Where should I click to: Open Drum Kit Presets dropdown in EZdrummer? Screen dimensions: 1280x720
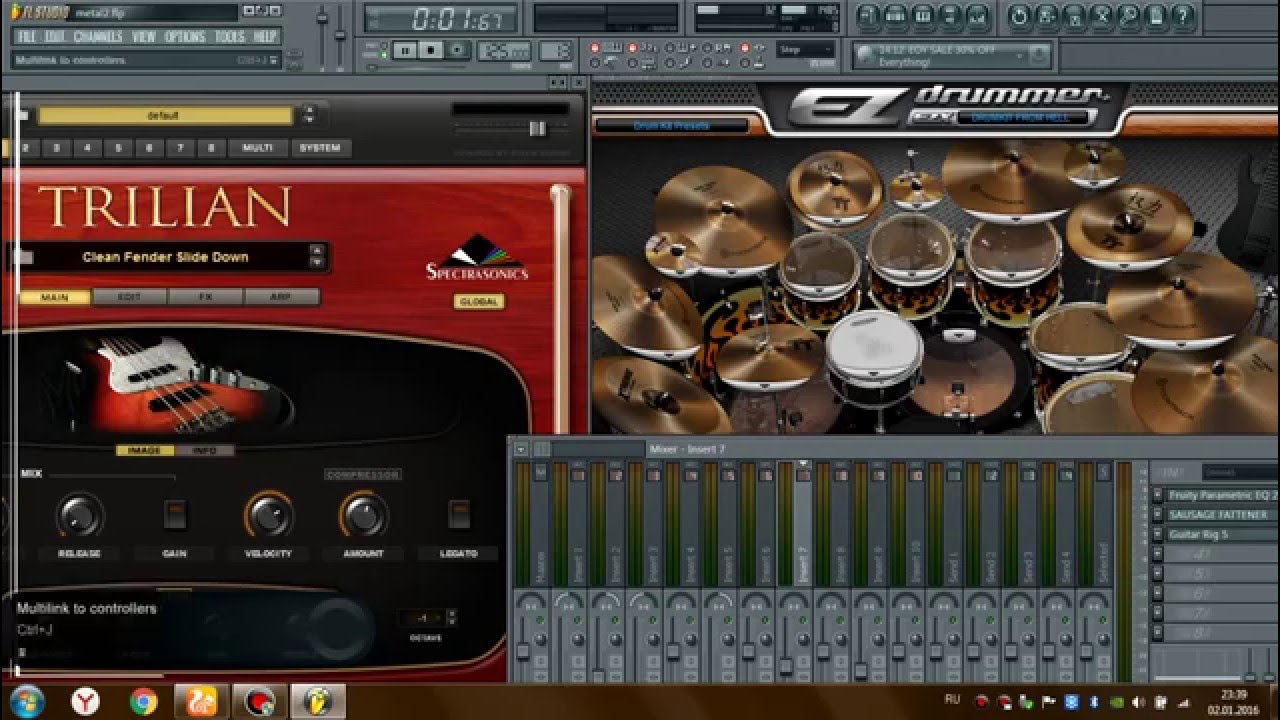671,125
